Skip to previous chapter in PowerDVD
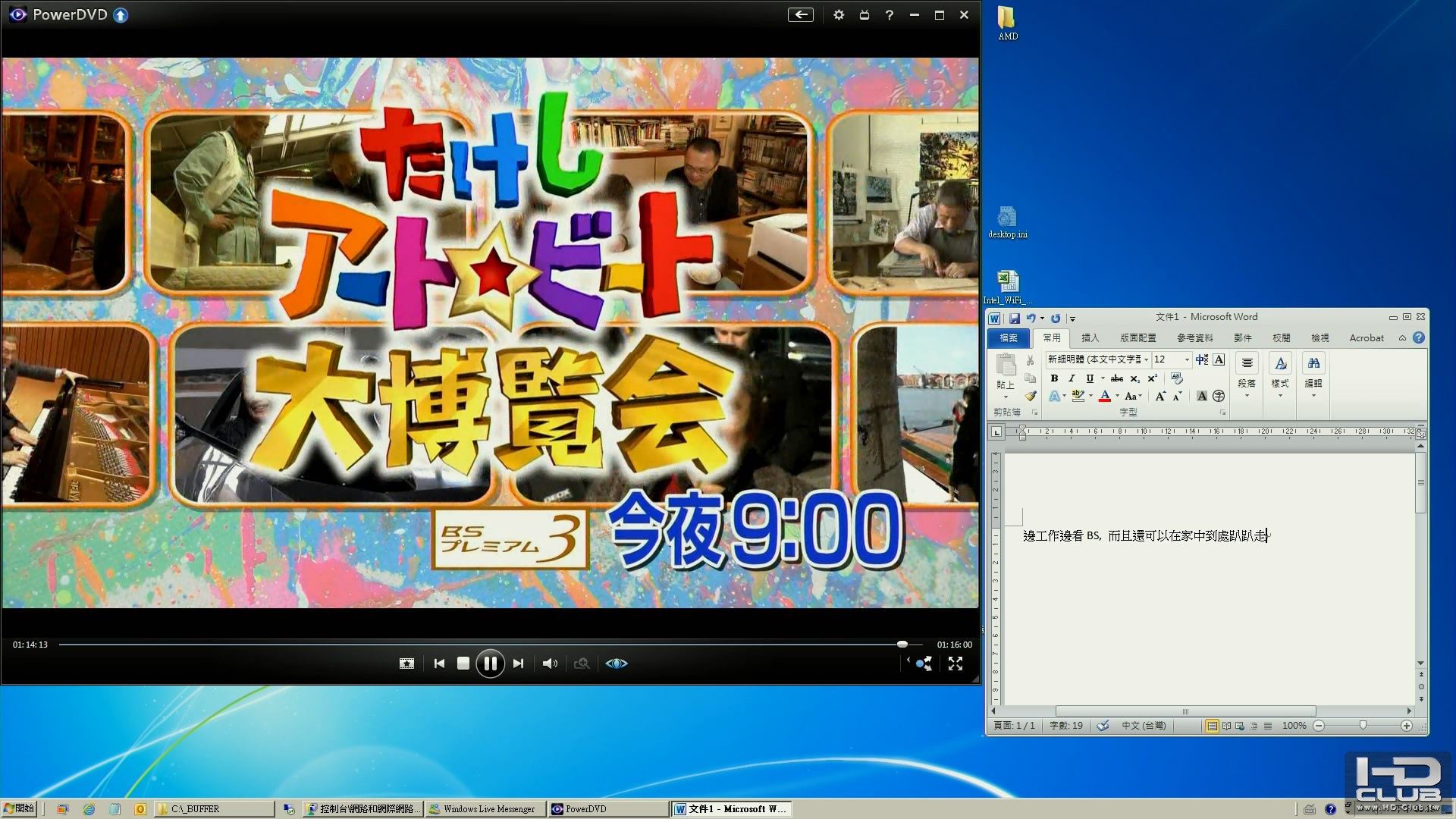Image resolution: width=1456 pixels, height=819 pixels. pyautogui.click(x=439, y=664)
